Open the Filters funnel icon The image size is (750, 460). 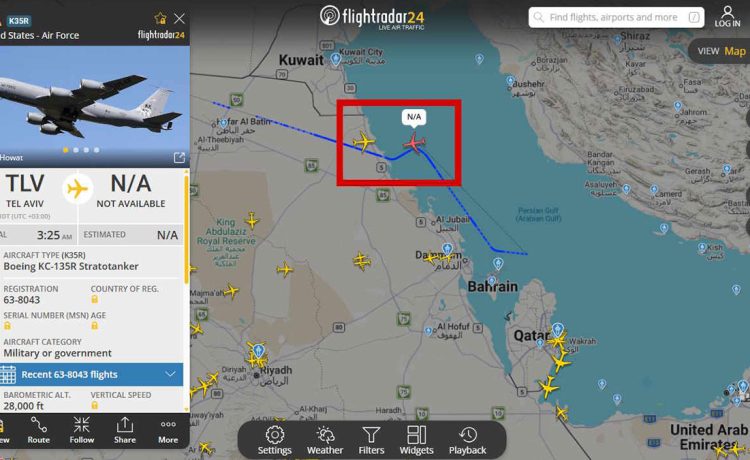tap(371, 440)
